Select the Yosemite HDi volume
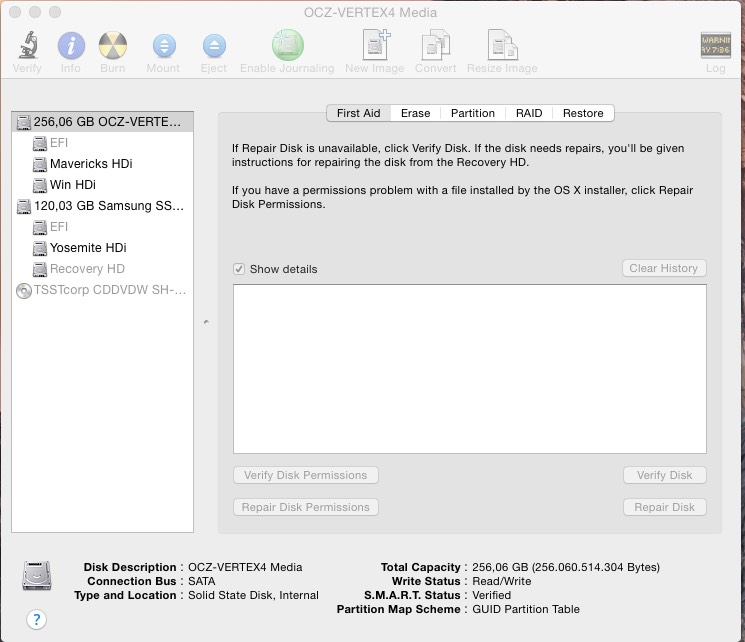Viewport: 745px width, 642px height. click(103, 248)
